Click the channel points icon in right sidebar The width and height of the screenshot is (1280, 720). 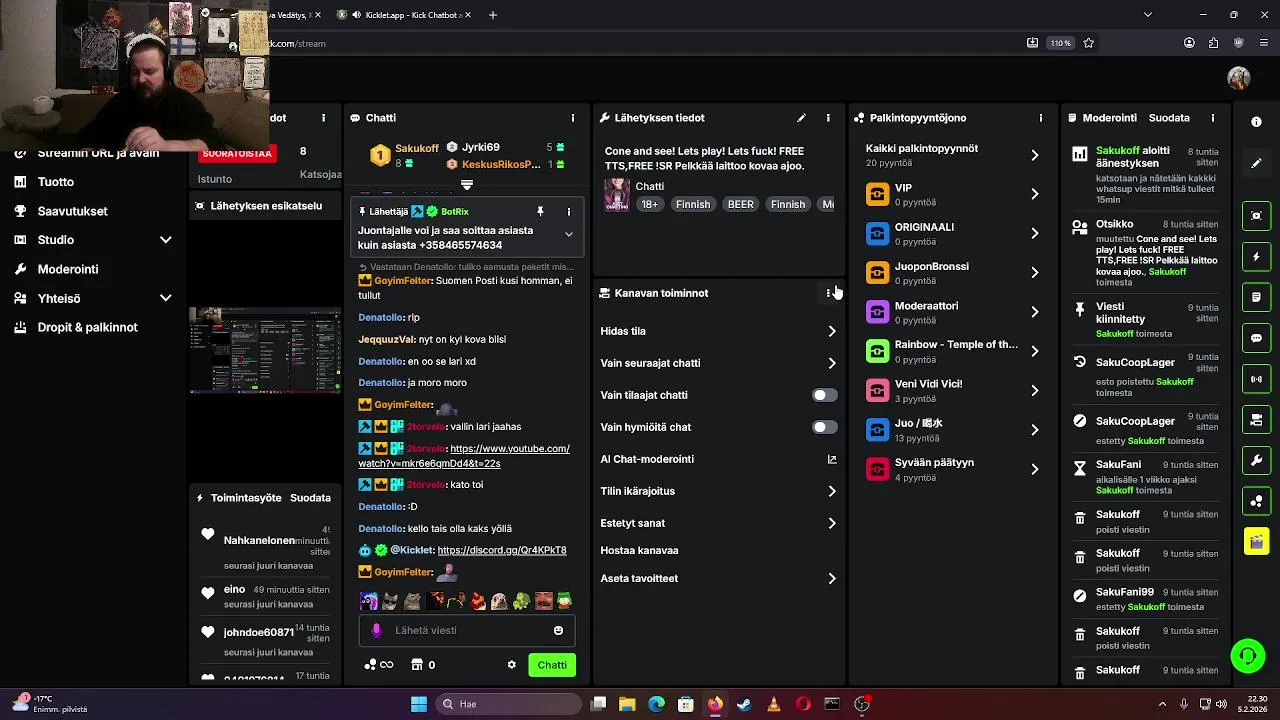point(1256,501)
